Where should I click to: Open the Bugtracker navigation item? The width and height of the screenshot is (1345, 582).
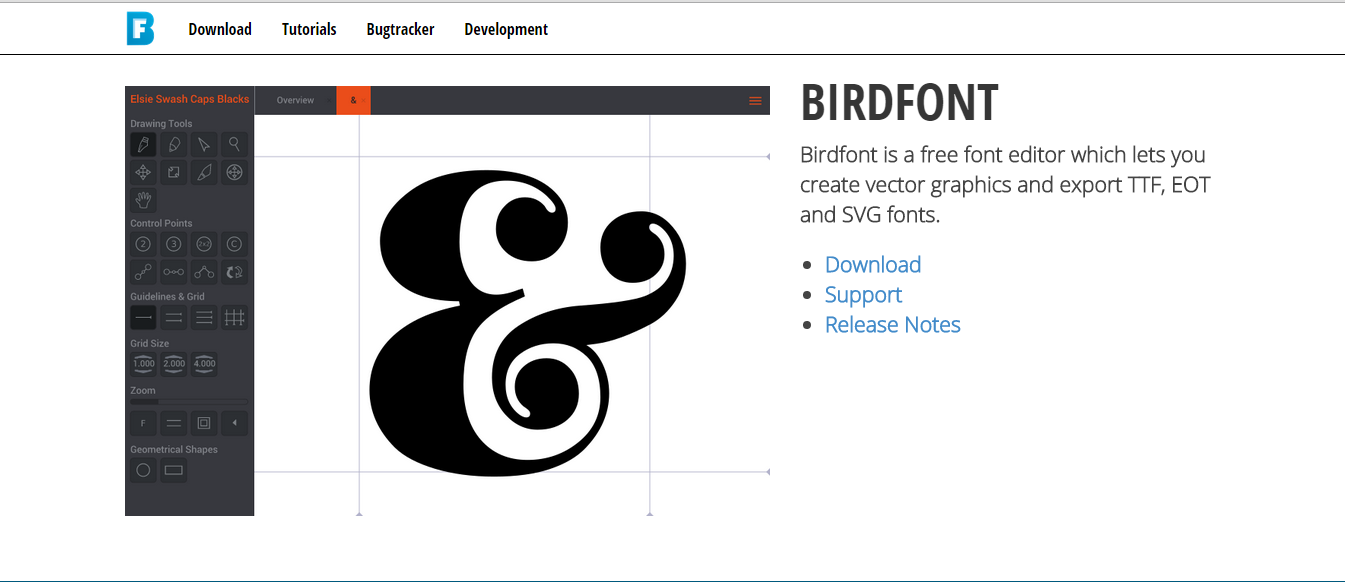400,29
